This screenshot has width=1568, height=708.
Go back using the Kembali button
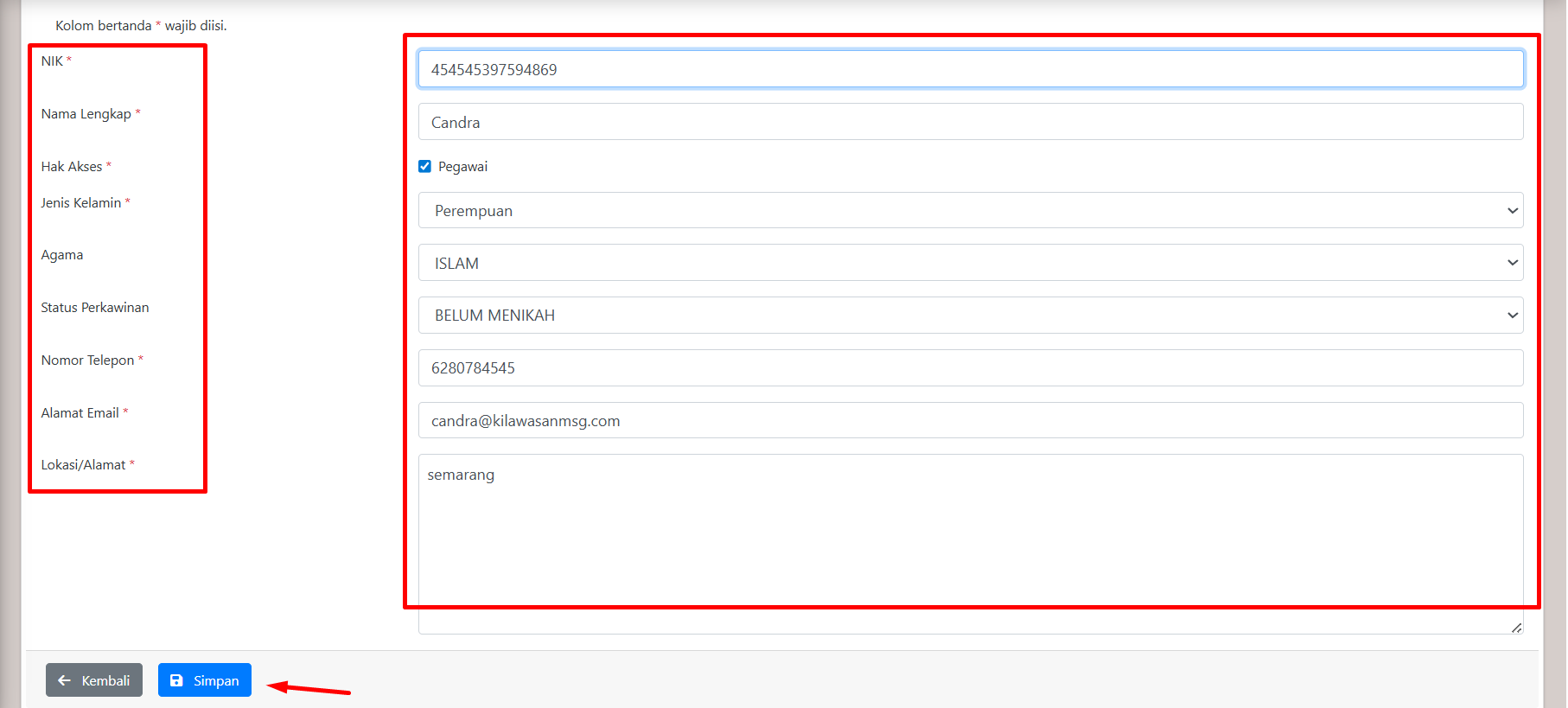94,680
